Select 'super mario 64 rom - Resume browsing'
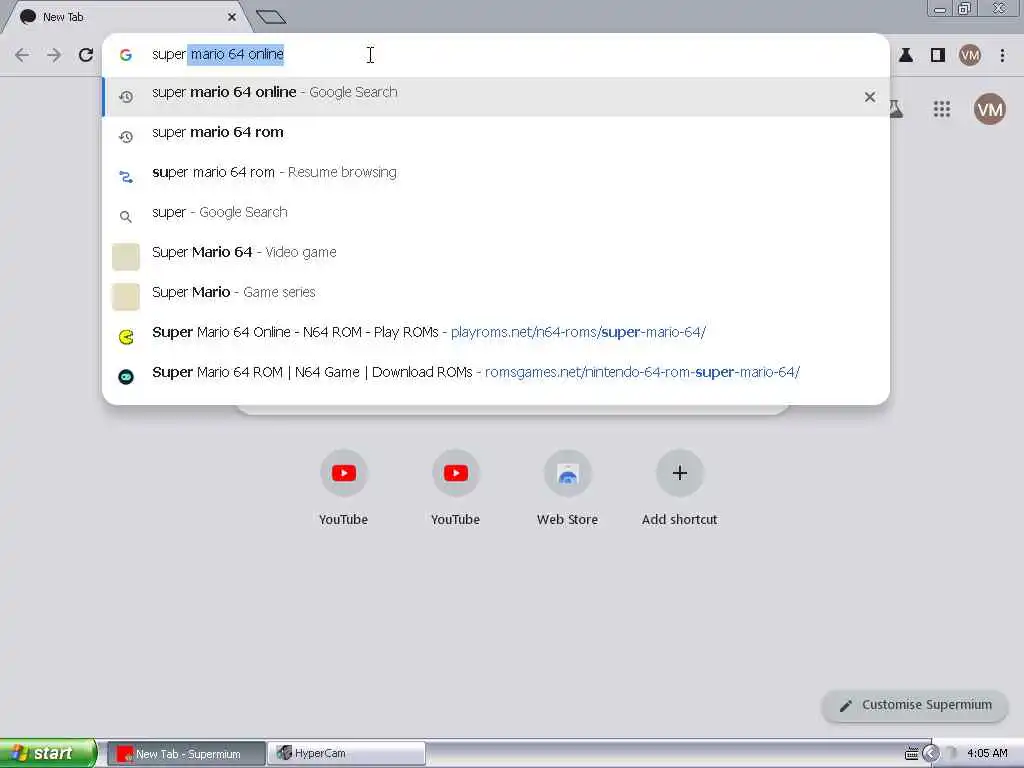The width and height of the screenshot is (1024, 768). click(x=496, y=176)
